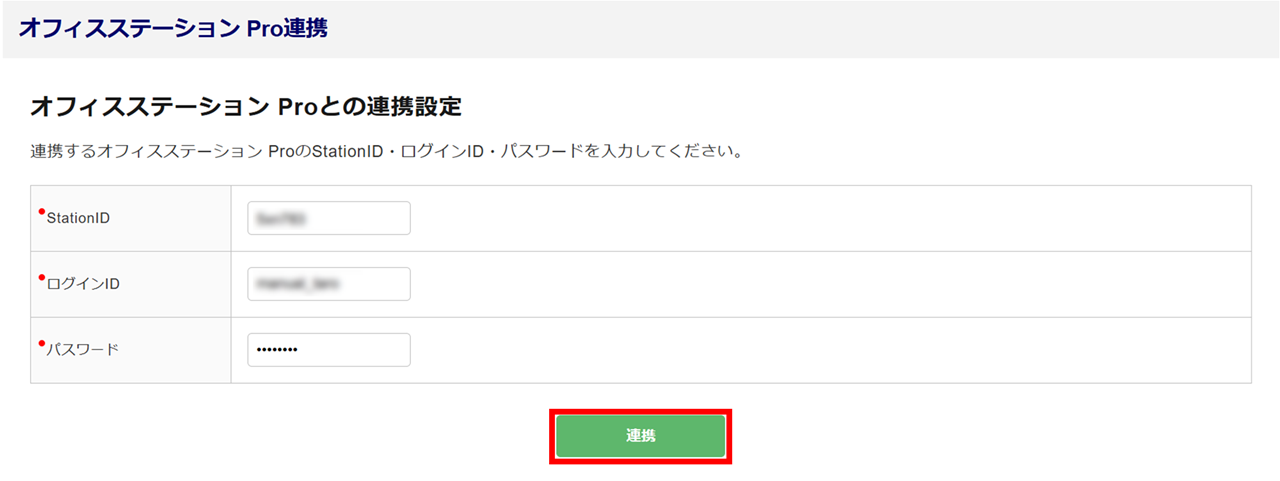Click the red required dot beside パスワード
1280x481 pixels.
tap(42, 343)
